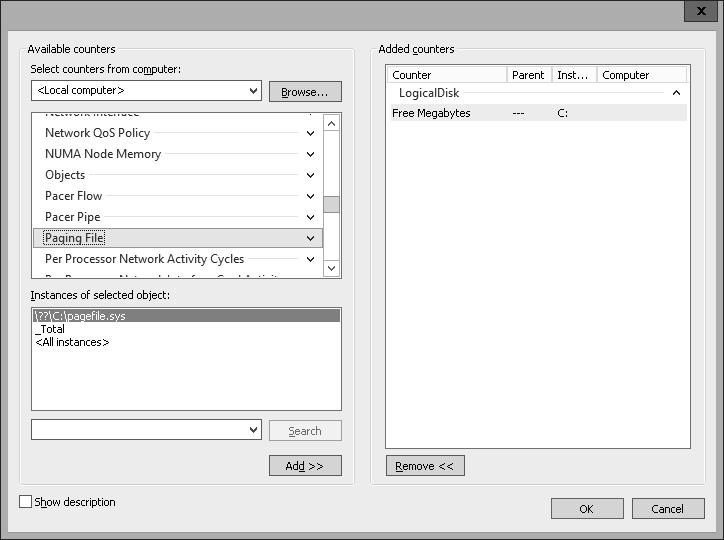Select the <All instances> entry

coord(187,342)
